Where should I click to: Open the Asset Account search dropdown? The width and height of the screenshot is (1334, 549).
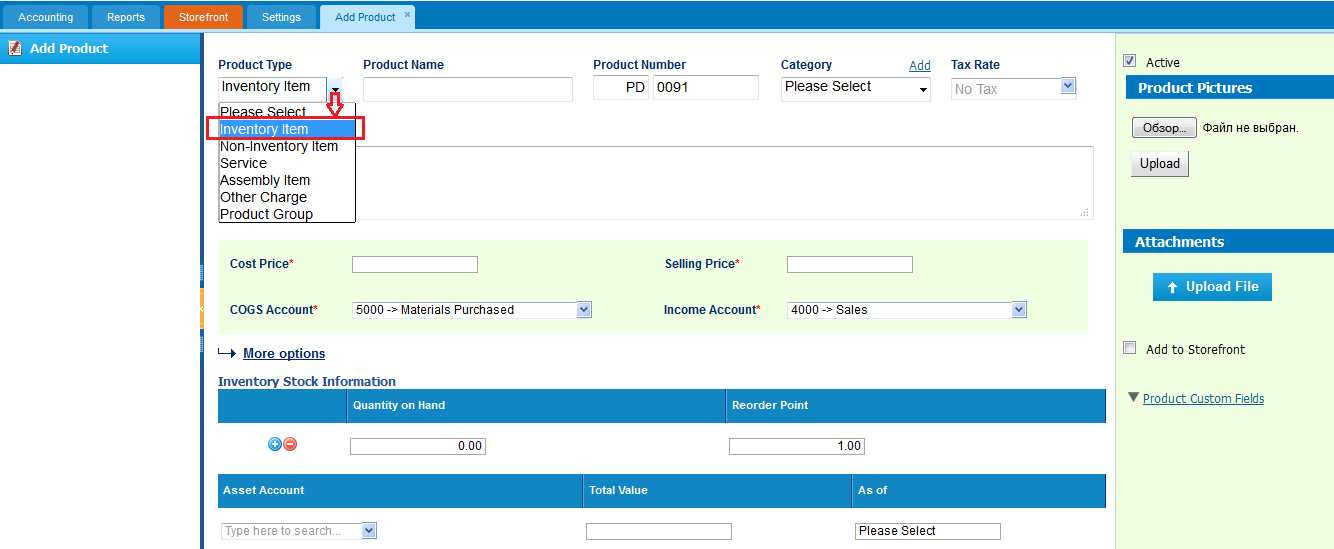coord(299,531)
